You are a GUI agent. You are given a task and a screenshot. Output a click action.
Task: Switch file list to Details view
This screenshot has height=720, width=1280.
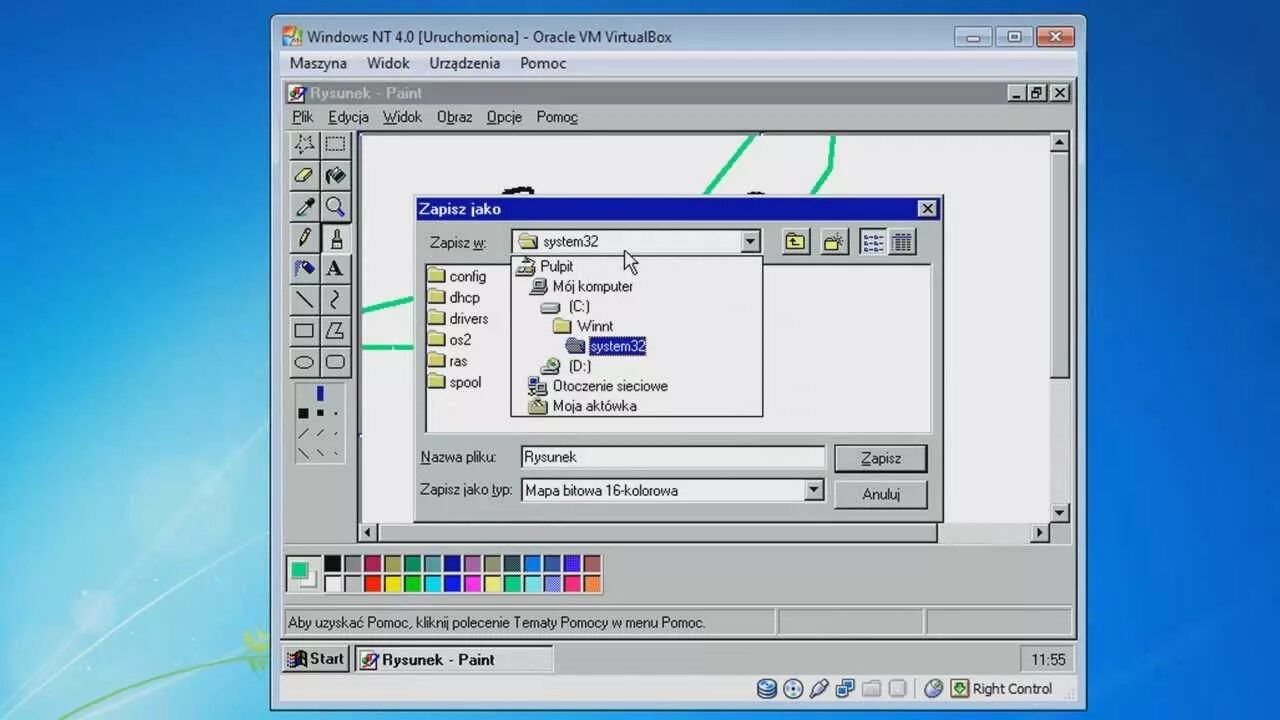(x=902, y=242)
